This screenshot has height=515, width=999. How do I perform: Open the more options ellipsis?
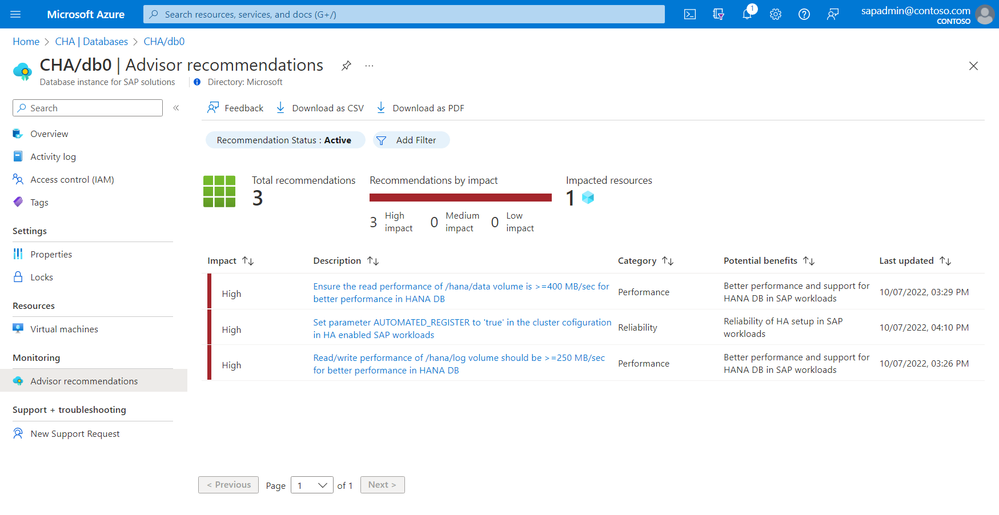[369, 65]
